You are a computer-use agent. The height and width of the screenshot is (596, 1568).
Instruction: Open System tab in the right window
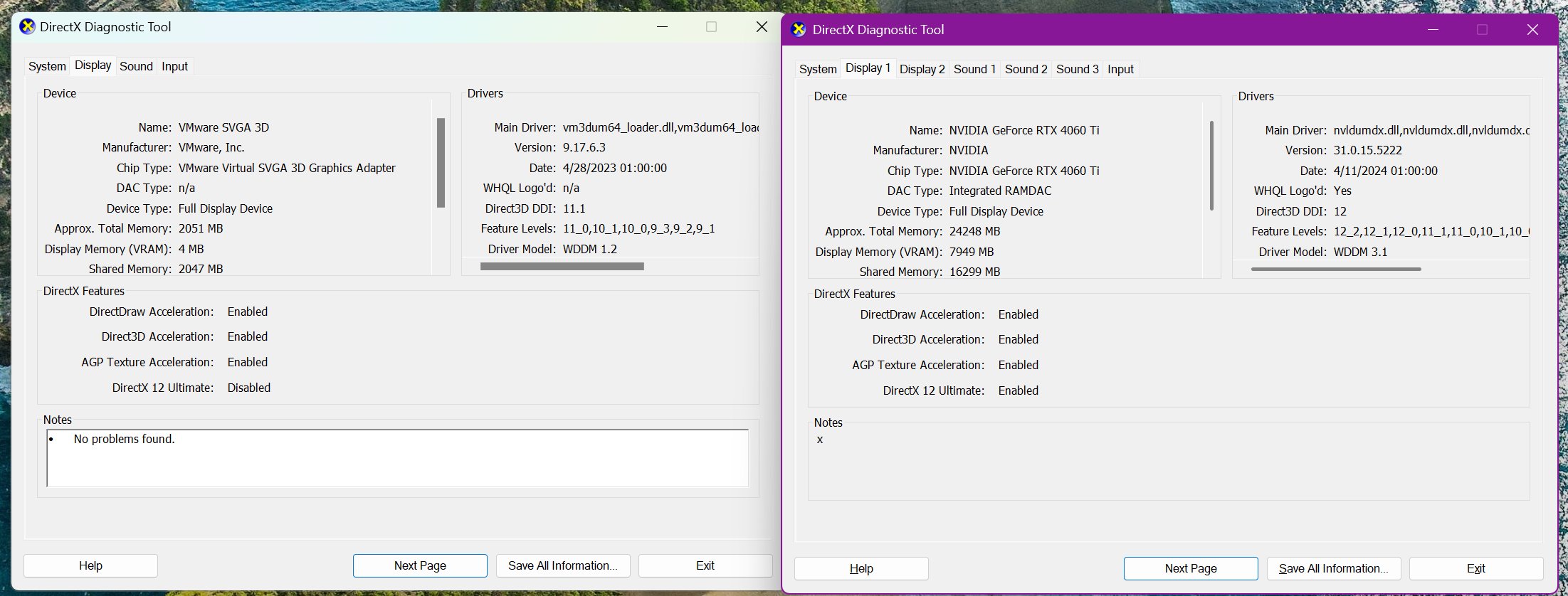coord(818,69)
